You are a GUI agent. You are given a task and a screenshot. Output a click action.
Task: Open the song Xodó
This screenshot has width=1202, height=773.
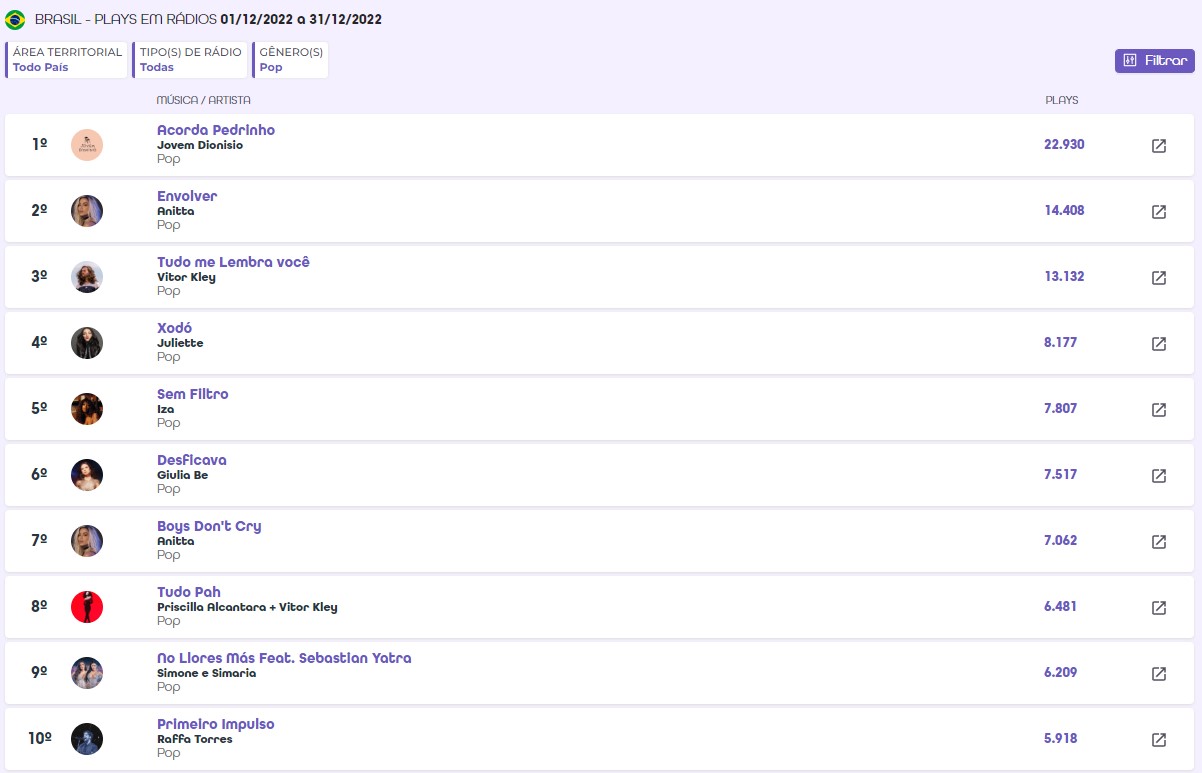(x=174, y=328)
